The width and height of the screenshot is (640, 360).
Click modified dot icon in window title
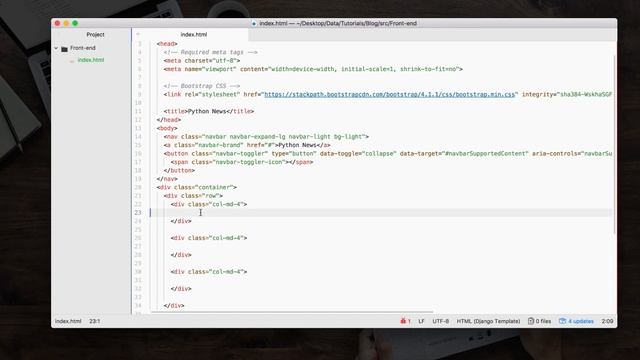(254, 24)
